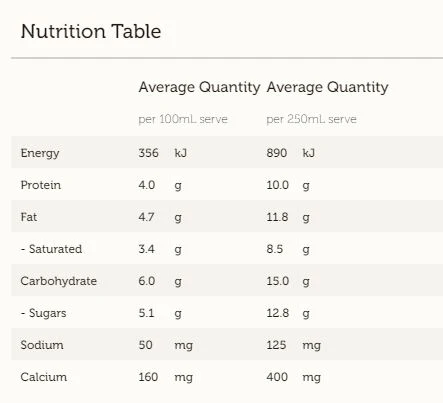Image resolution: width=443 pixels, height=403 pixels.
Task: Select the 12.8 g sugars value
Action: coord(288,313)
